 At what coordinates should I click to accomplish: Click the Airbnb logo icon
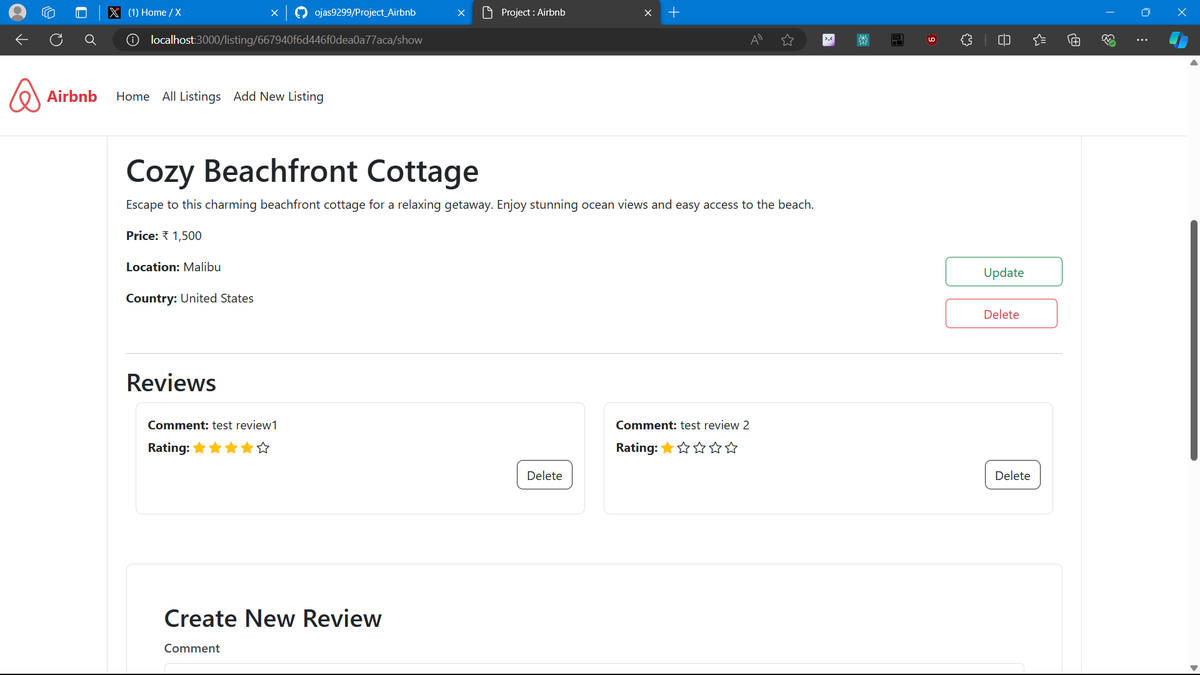(x=24, y=96)
